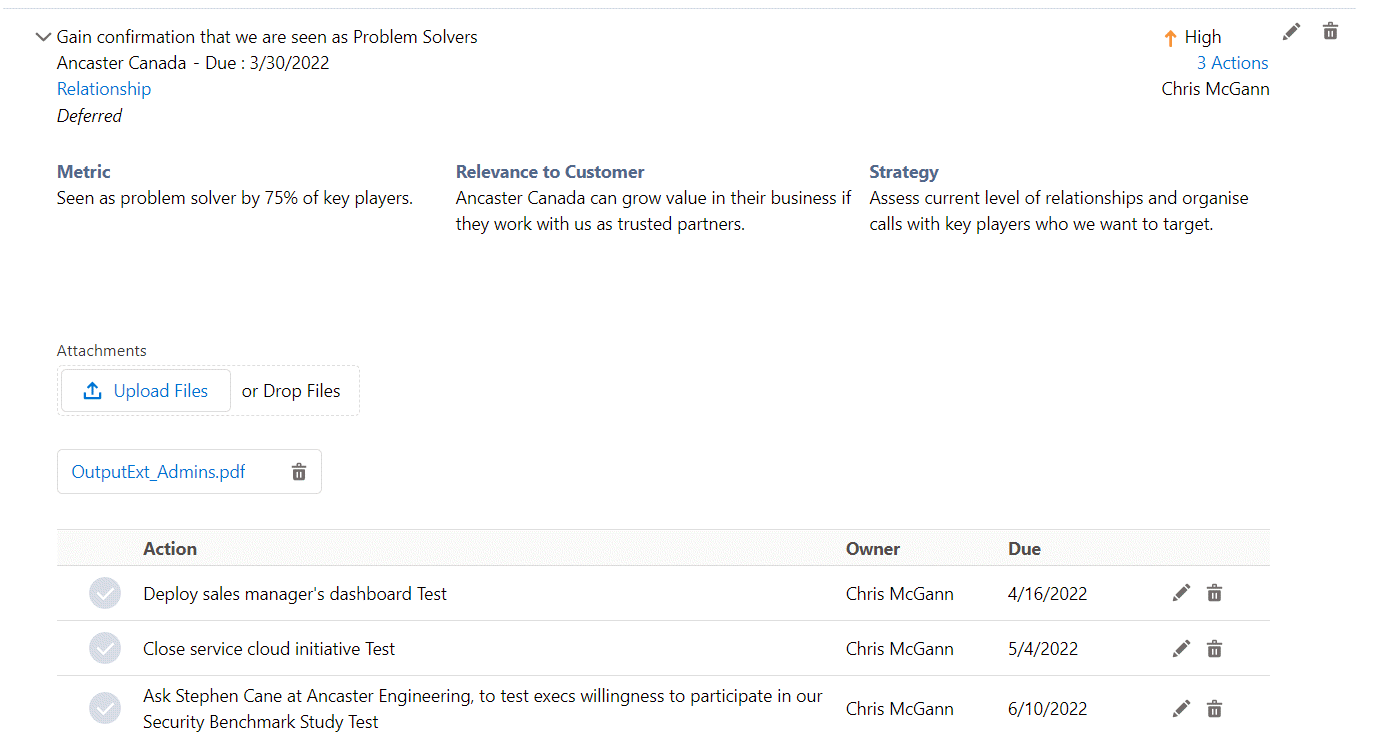The height and width of the screenshot is (736, 1383).
Task: Open the OutputExt_Admins.pdf attachment
Action: pos(158,472)
